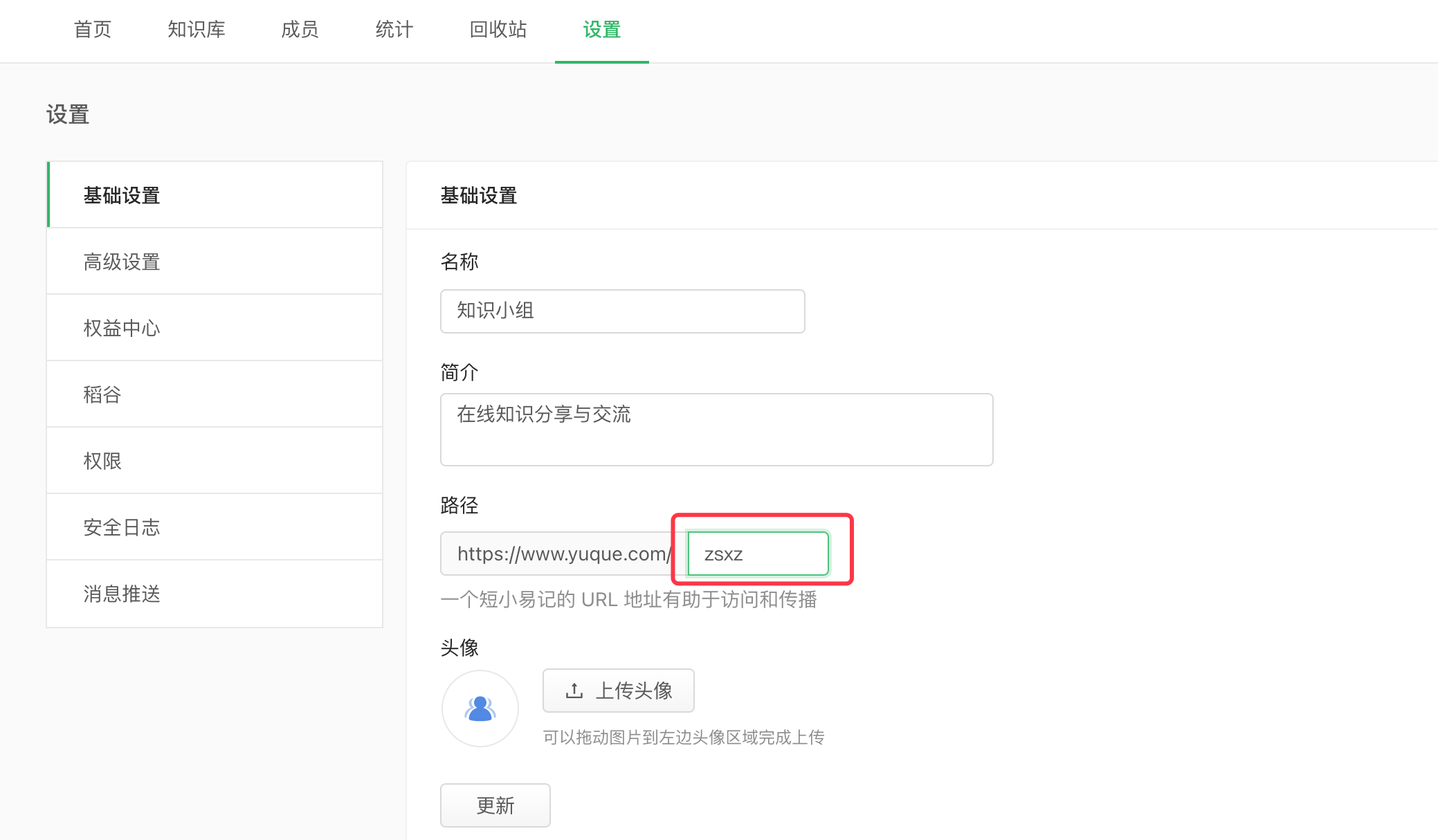Focus the path input containing zsxz

[758, 554]
